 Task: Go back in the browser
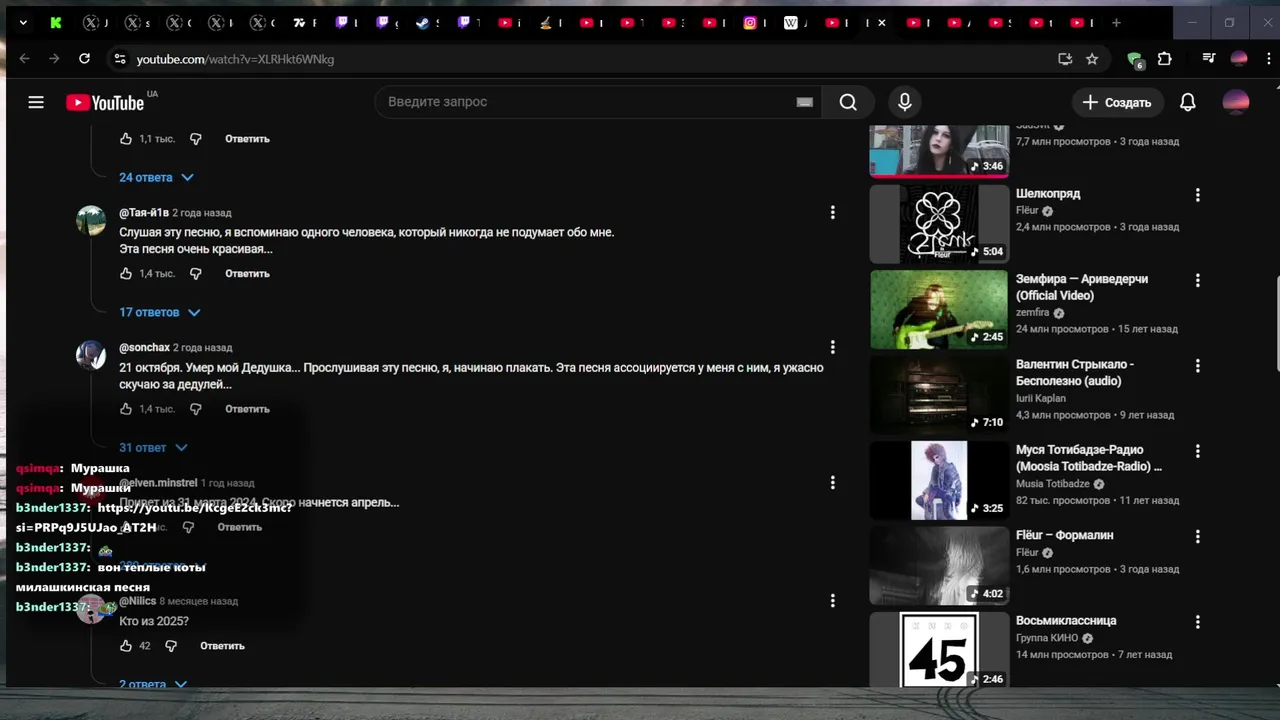[x=25, y=59]
